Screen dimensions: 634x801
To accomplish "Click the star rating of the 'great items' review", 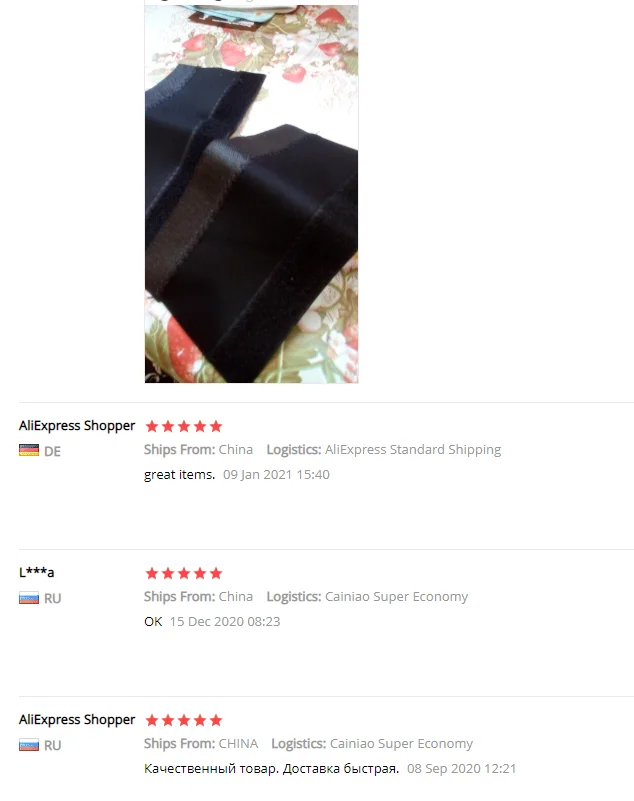I will pos(184,426).
